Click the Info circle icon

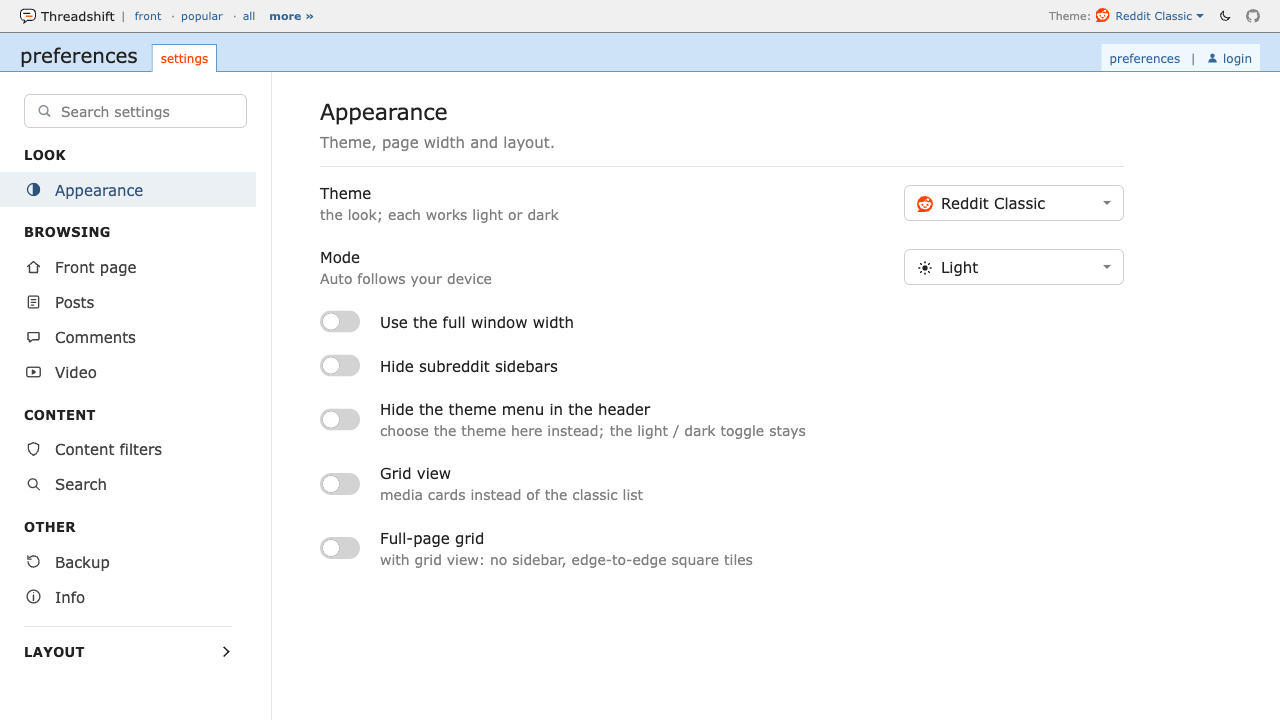coord(34,597)
